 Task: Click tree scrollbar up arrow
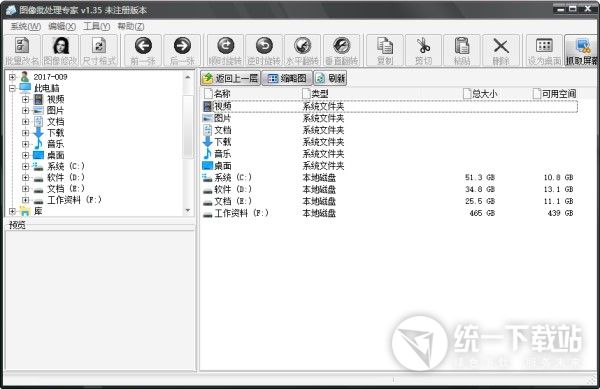188,77
